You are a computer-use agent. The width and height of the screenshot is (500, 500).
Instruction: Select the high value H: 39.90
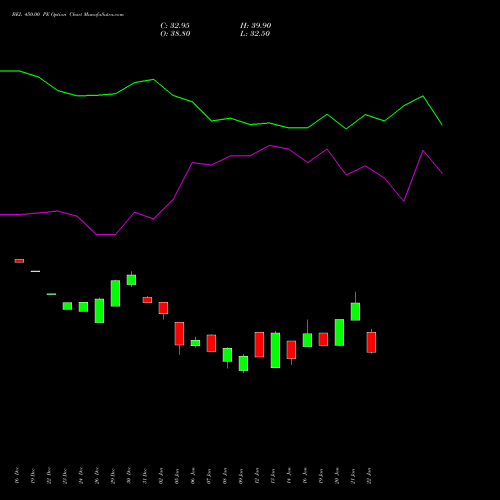click(256, 26)
